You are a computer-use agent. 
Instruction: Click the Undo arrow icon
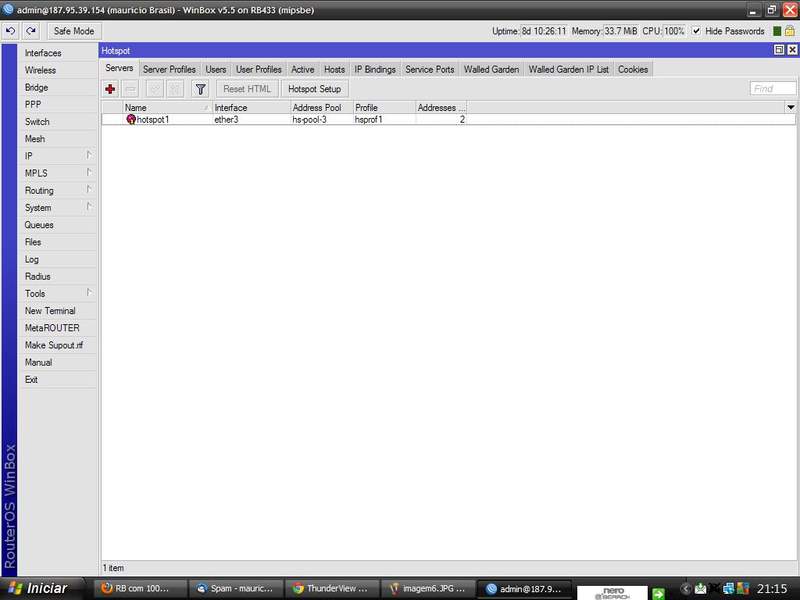pos(10,31)
